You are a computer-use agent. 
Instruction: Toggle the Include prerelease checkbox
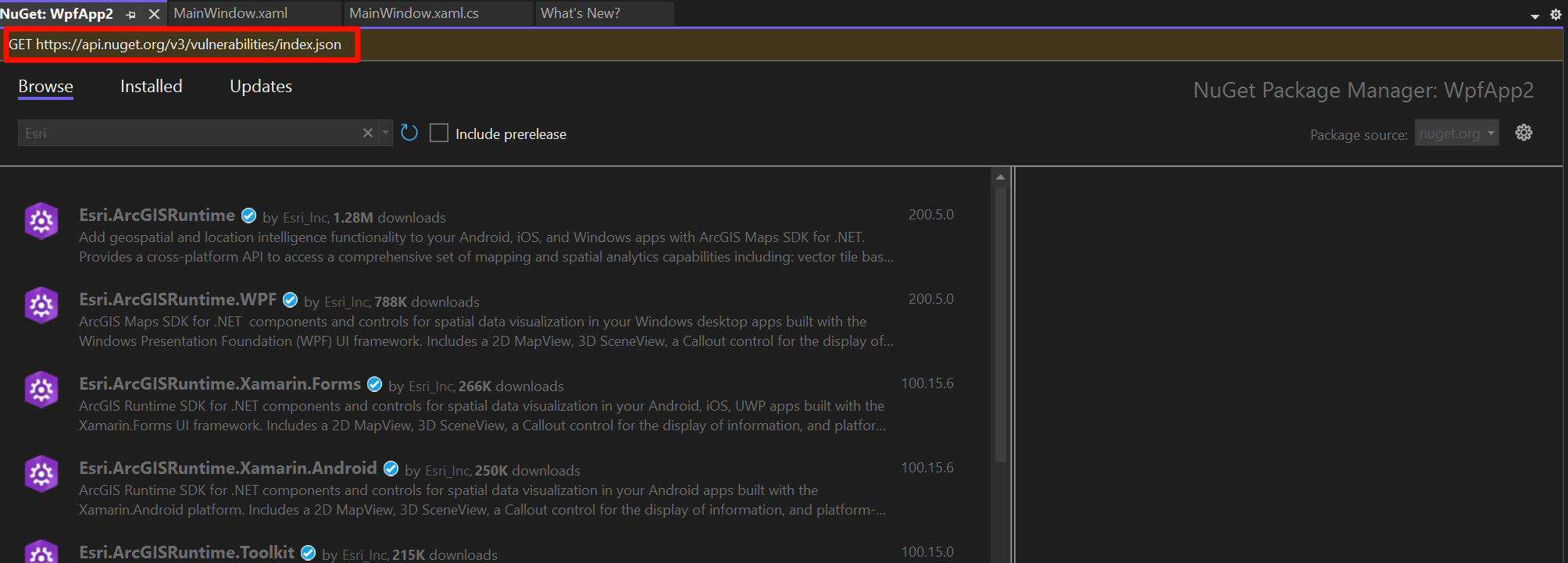click(439, 134)
